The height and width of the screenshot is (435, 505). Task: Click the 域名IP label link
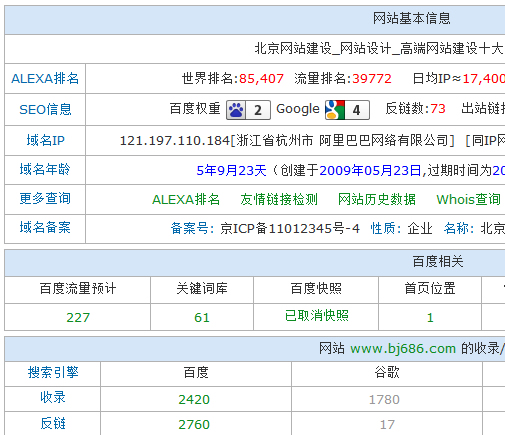(45, 140)
